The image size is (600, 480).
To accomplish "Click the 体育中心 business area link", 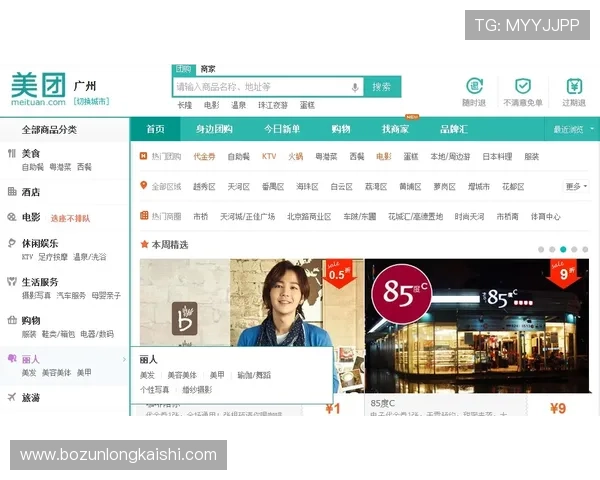I will (x=546, y=217).
